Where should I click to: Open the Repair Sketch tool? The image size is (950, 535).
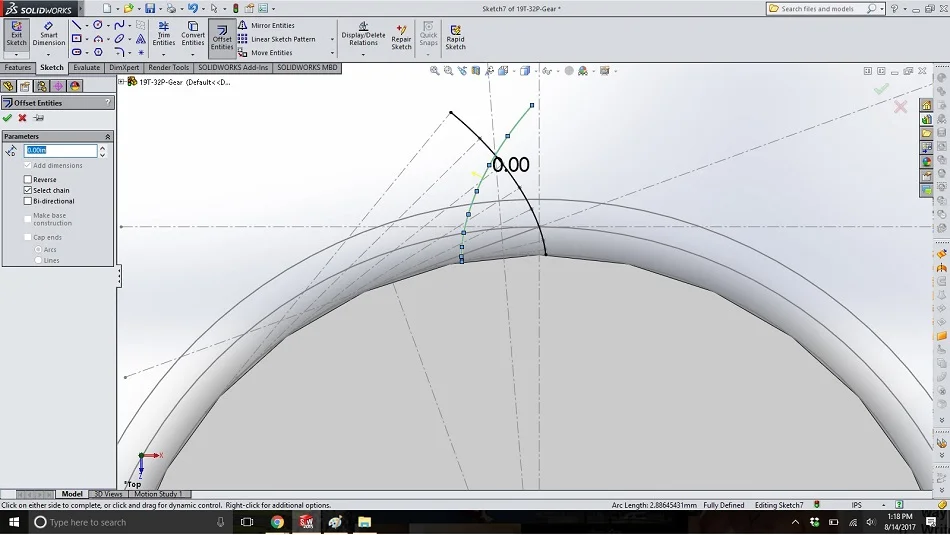(401, 37)
